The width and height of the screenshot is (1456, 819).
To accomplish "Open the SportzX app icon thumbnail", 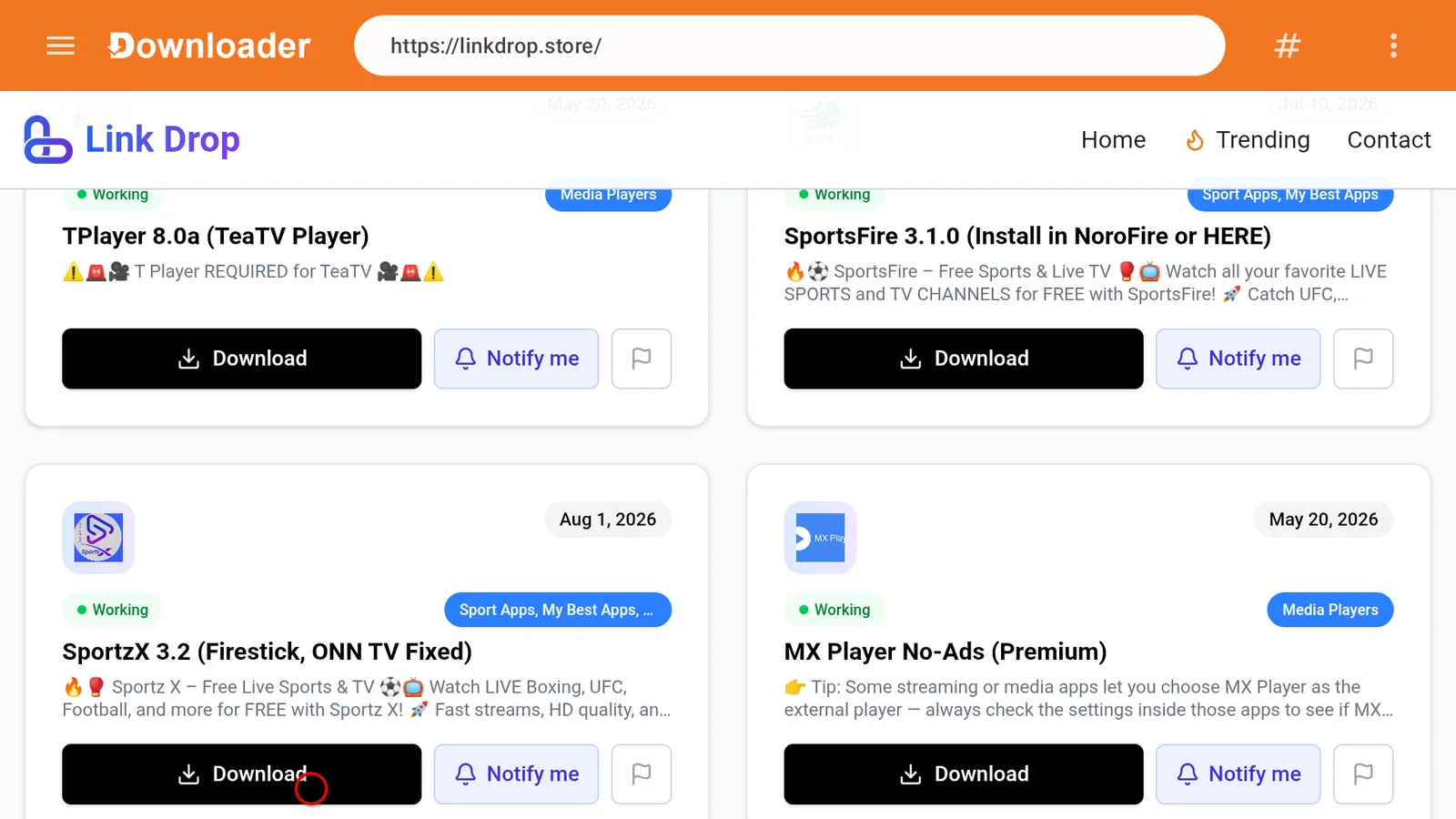I will tap(98, 538).
